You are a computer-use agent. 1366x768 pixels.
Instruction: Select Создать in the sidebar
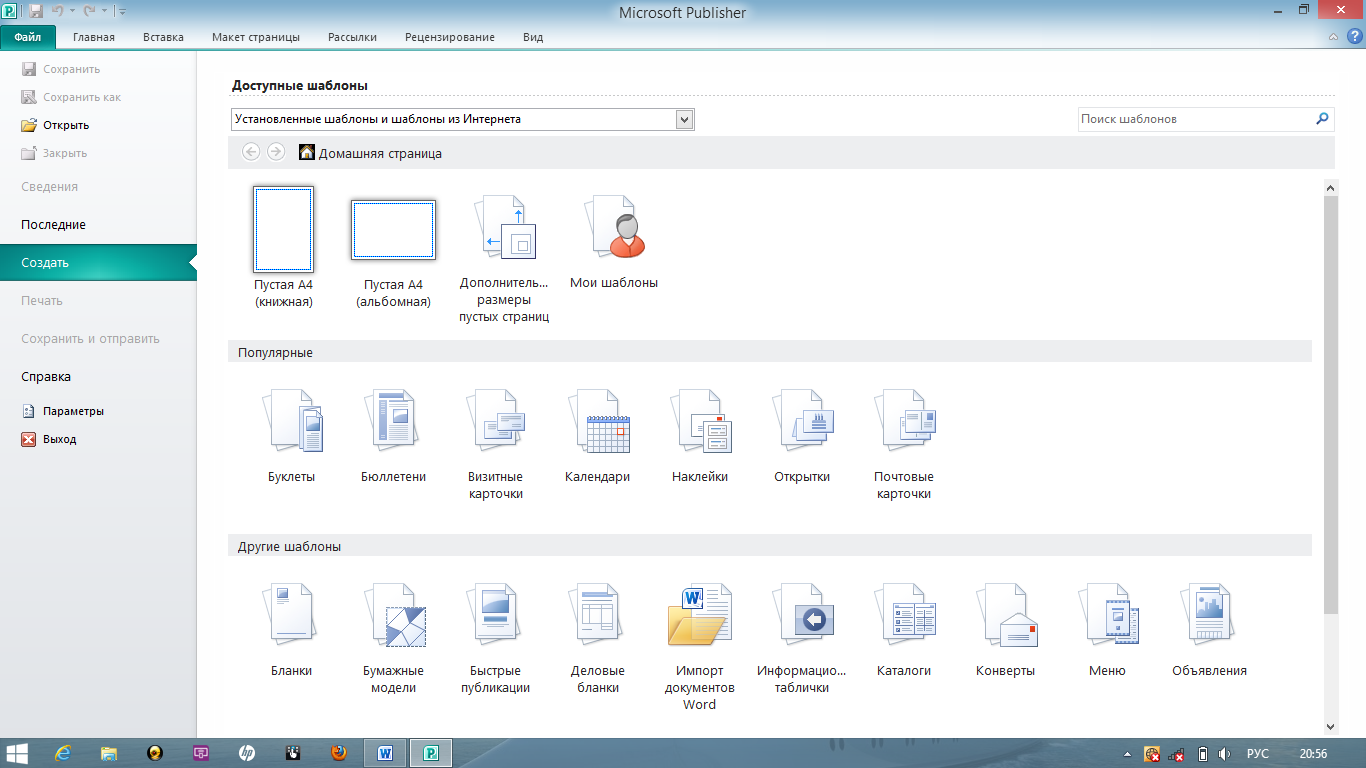[98, 263]
